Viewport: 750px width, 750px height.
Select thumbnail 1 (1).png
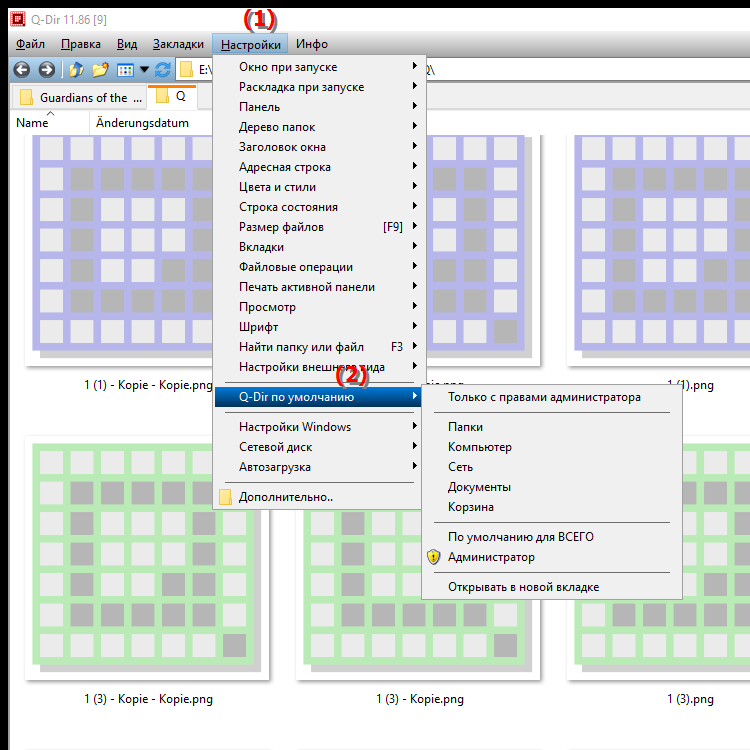(x=658, y=249)
